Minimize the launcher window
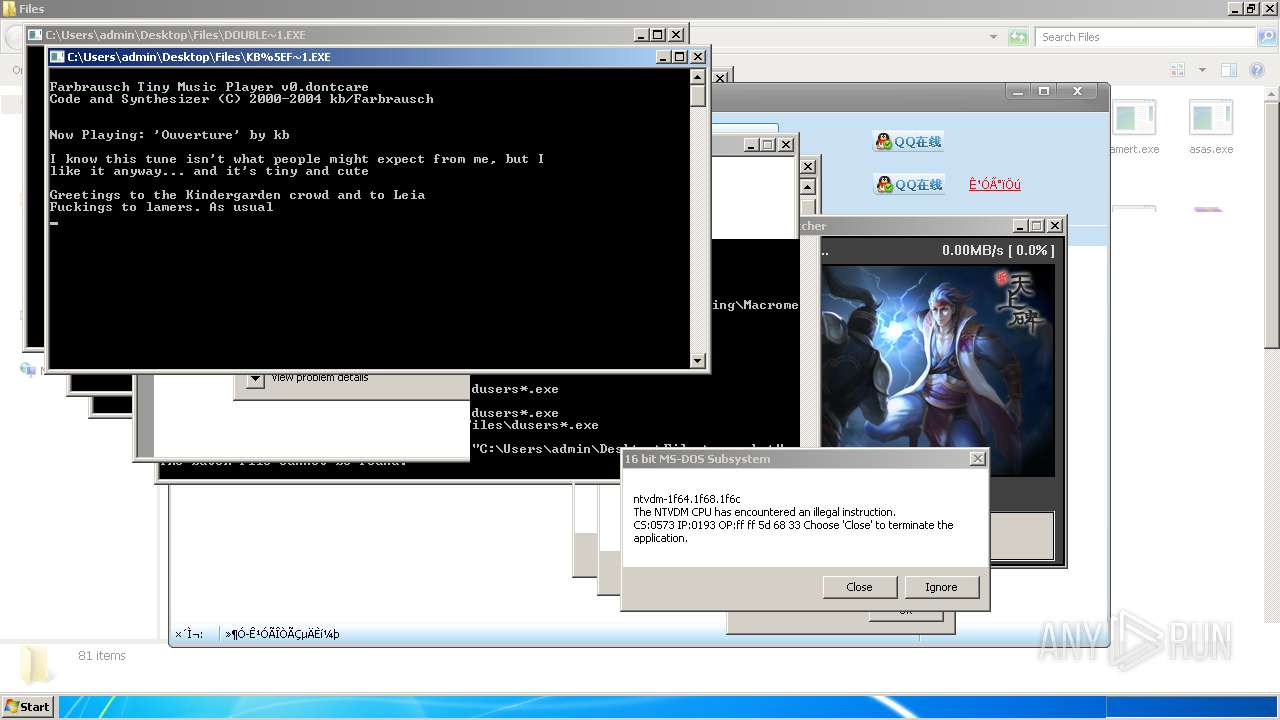The image size is (1280, 720). (1019, 226)
